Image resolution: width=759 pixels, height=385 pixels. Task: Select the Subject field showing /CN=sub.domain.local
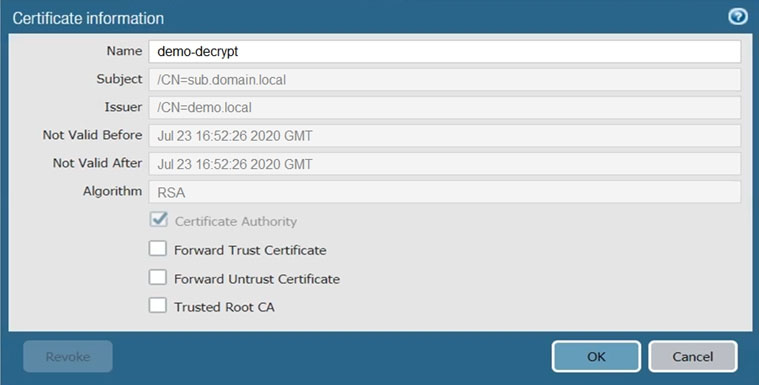pos(444,79)
